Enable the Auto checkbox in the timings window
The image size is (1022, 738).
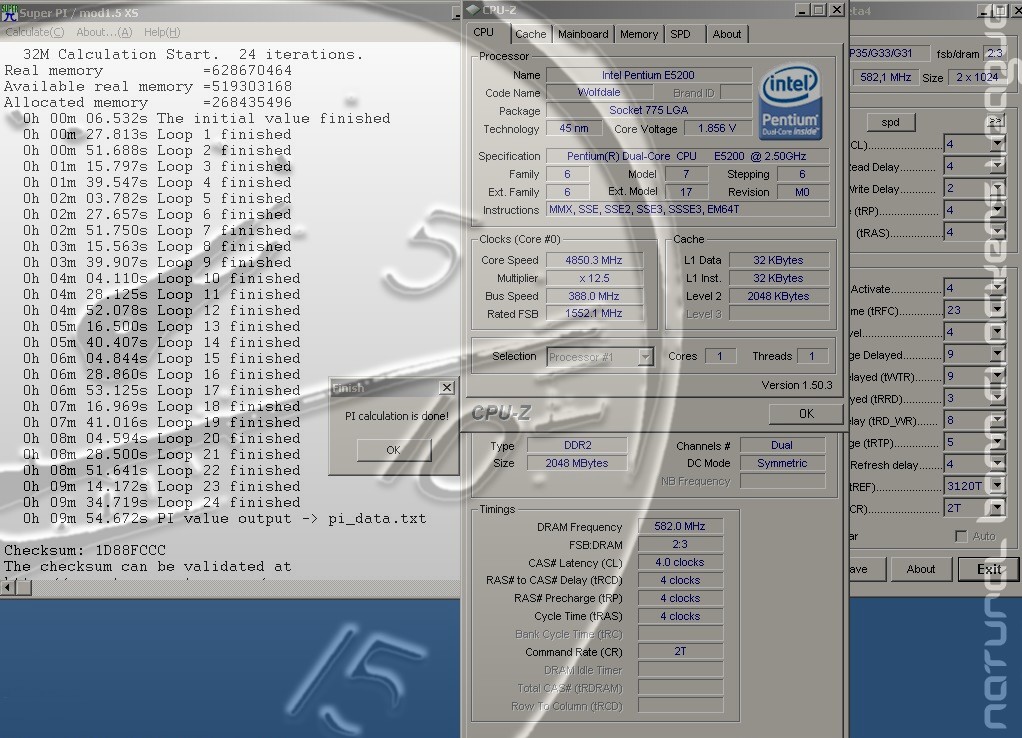click(961, 536)
